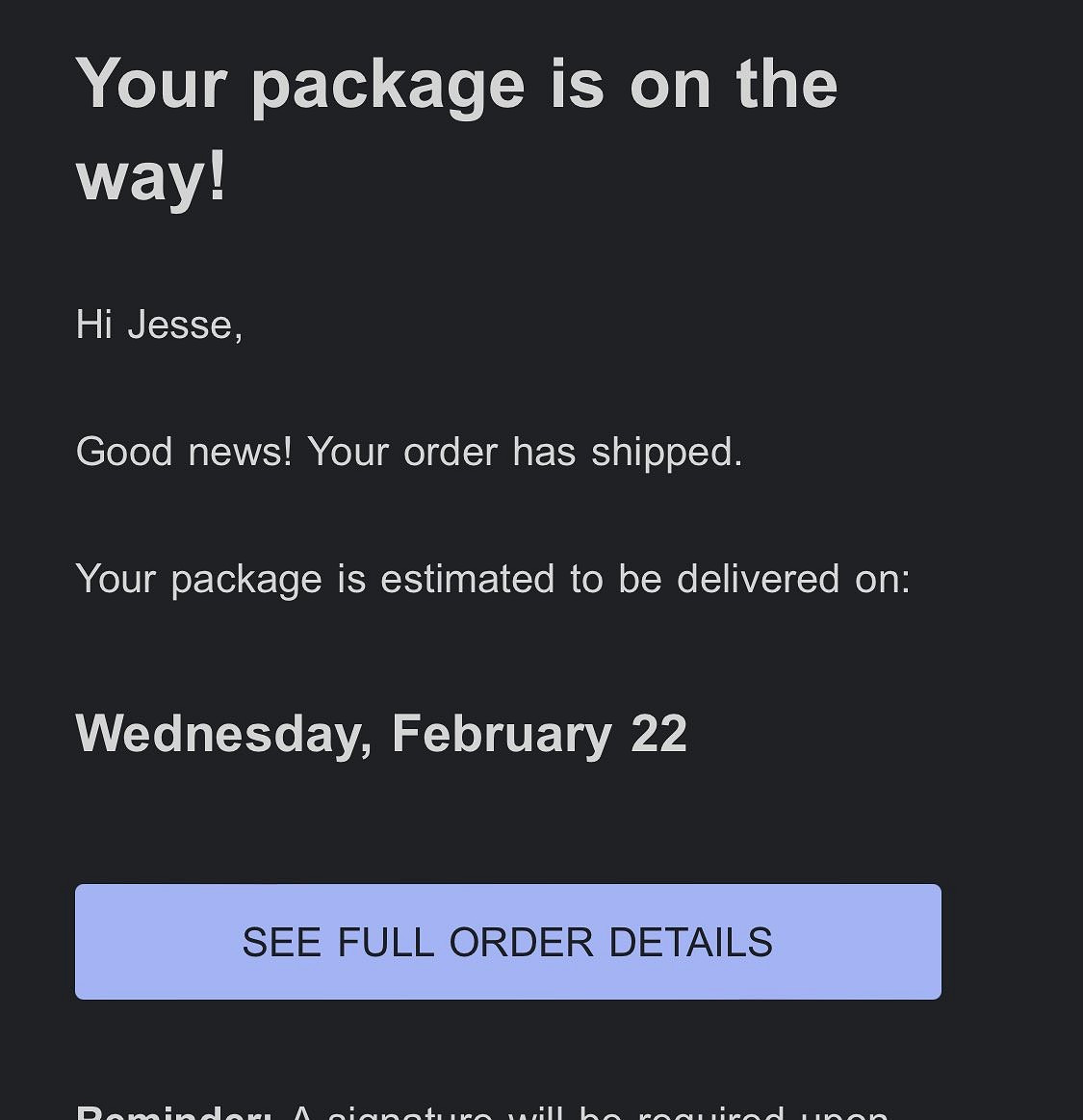
Task: Click the word "package" in the large heading
Action: point(388,85)
